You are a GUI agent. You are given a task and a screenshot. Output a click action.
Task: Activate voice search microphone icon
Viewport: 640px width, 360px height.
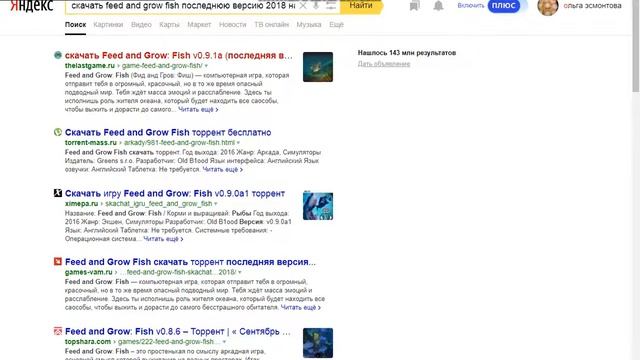[316, 5]
